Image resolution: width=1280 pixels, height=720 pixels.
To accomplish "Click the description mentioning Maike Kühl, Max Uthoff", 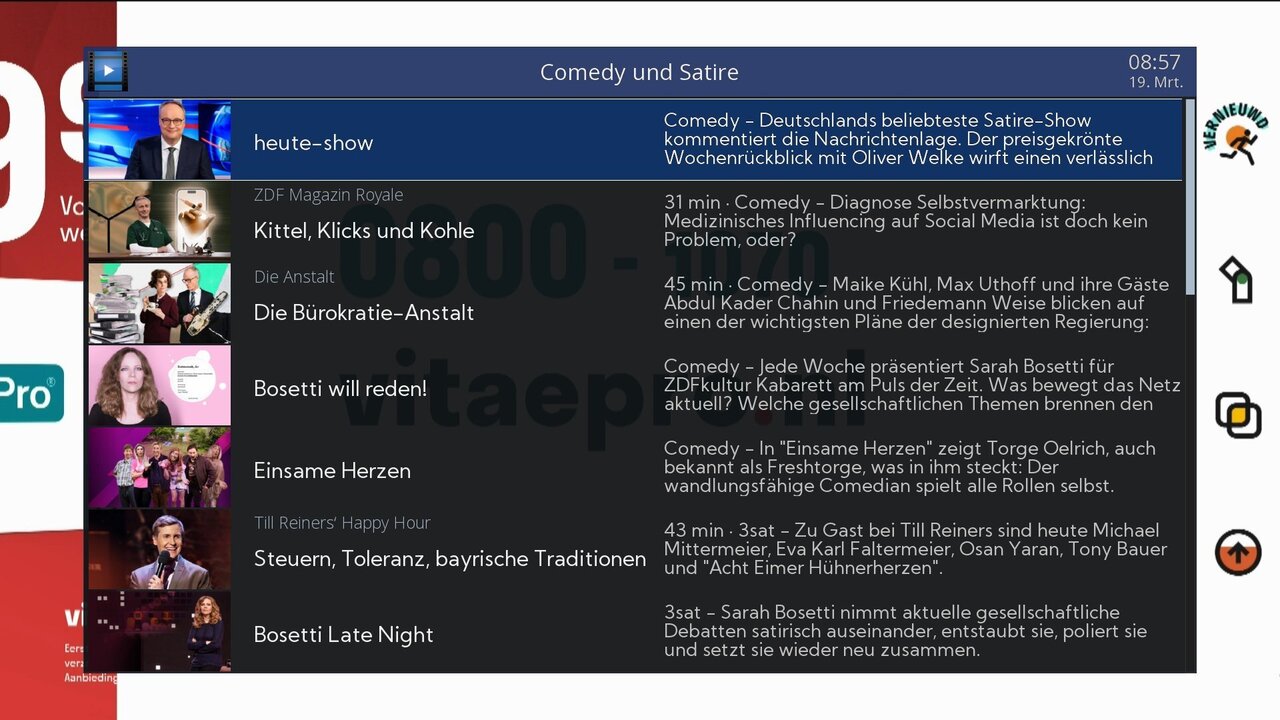I will coord(916,303).
